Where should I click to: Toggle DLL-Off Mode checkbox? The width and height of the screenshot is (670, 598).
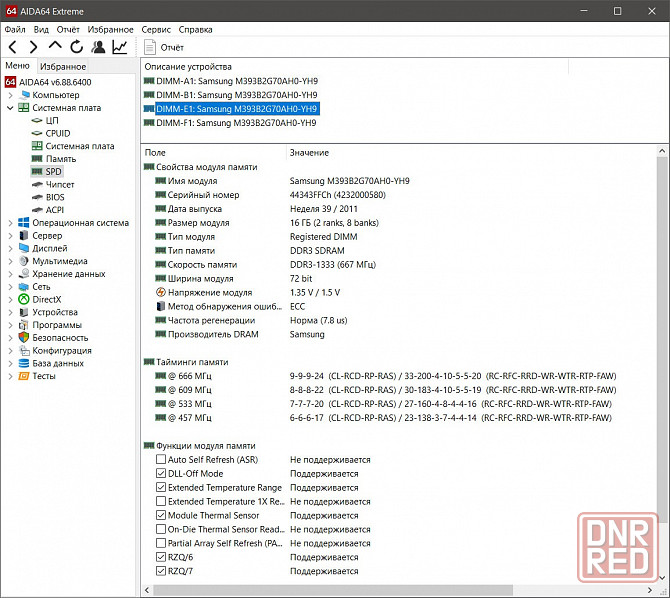click(161, 474)
